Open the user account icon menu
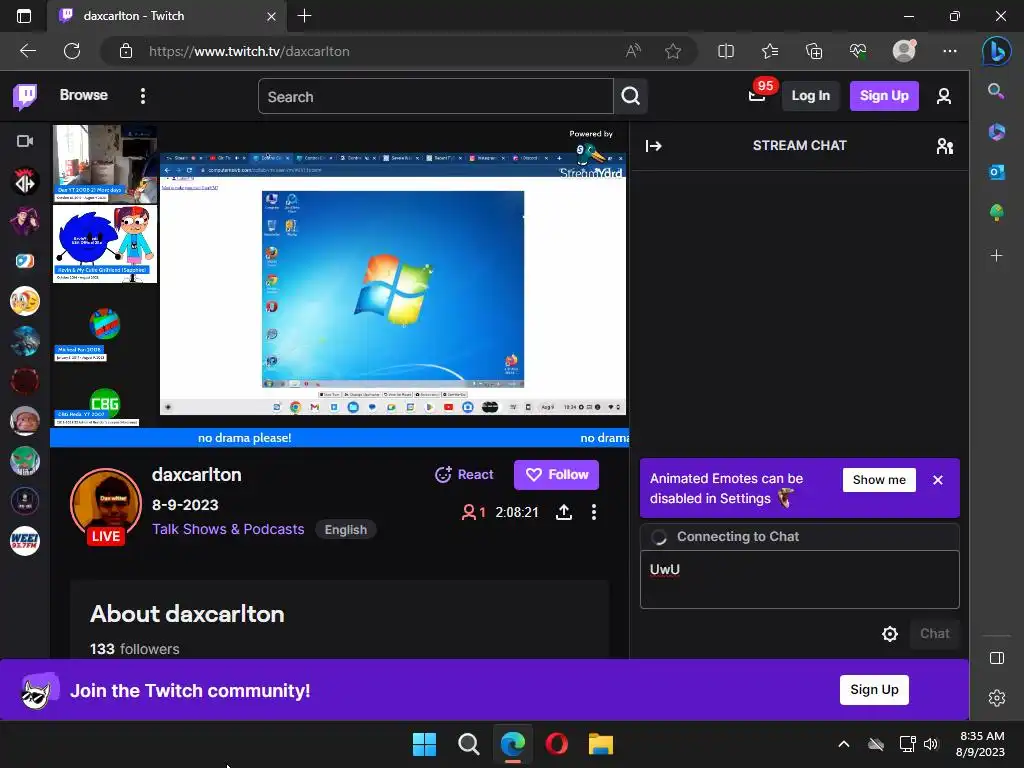 pyautogui.click(x=943, y=97)
